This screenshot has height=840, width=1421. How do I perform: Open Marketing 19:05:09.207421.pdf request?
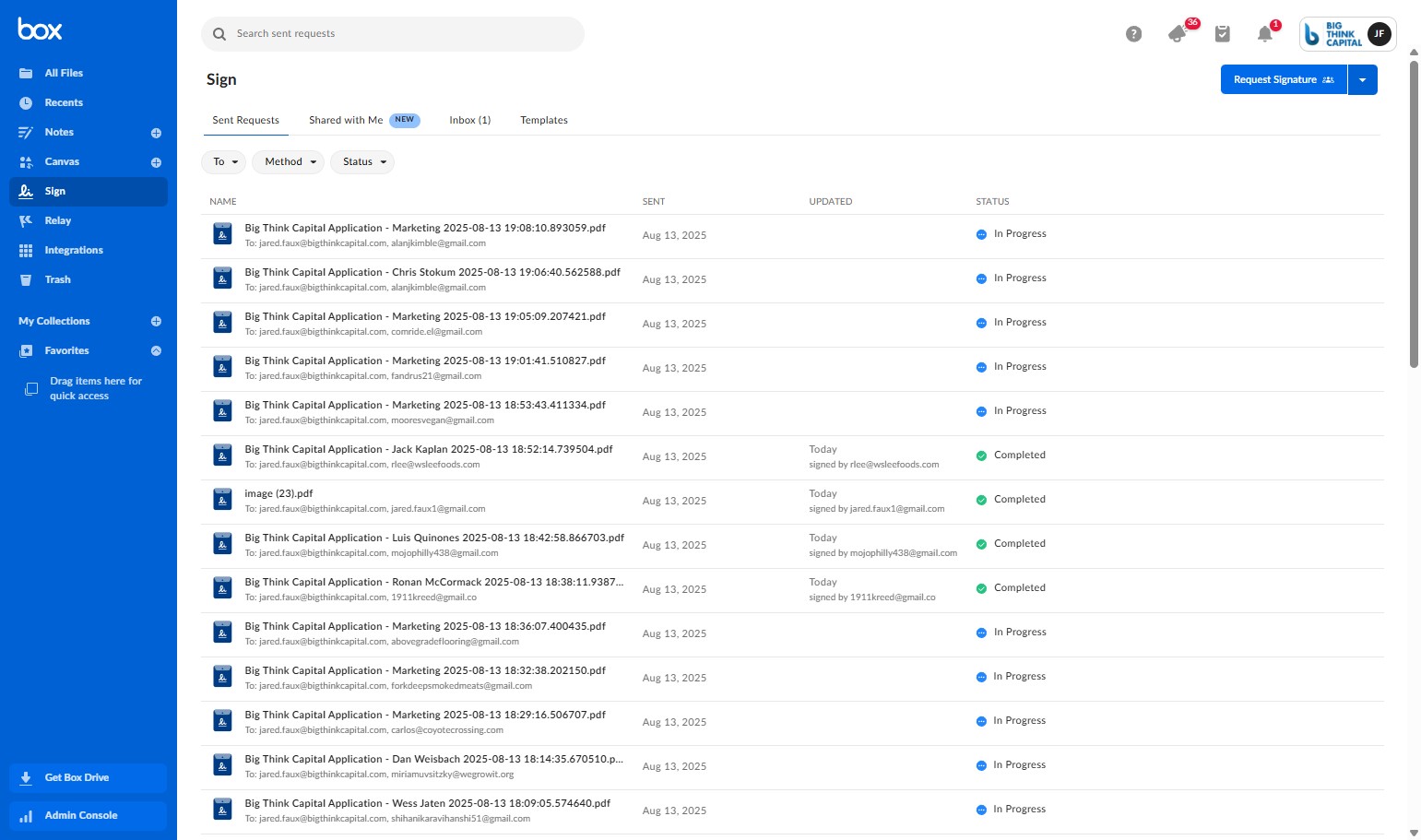[x=425, y=316]
